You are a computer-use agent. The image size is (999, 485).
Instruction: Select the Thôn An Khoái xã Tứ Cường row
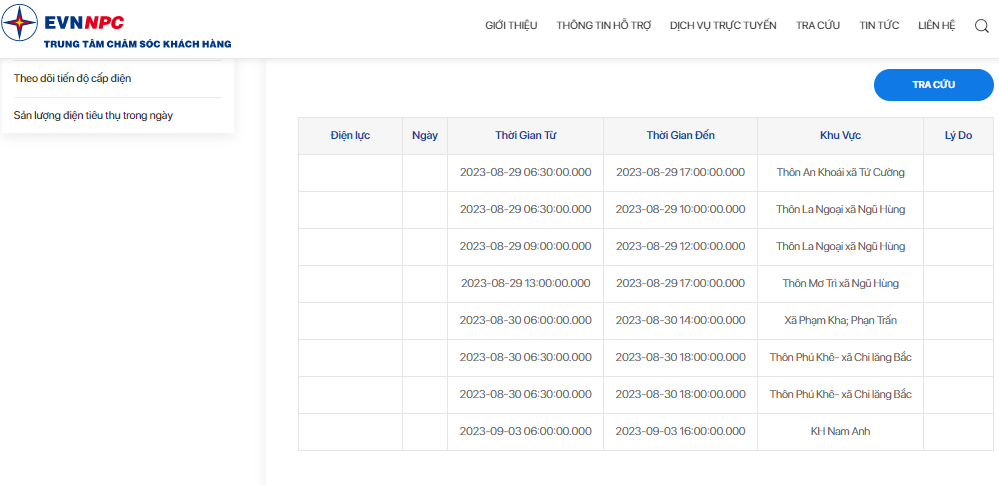pos(646,173)
